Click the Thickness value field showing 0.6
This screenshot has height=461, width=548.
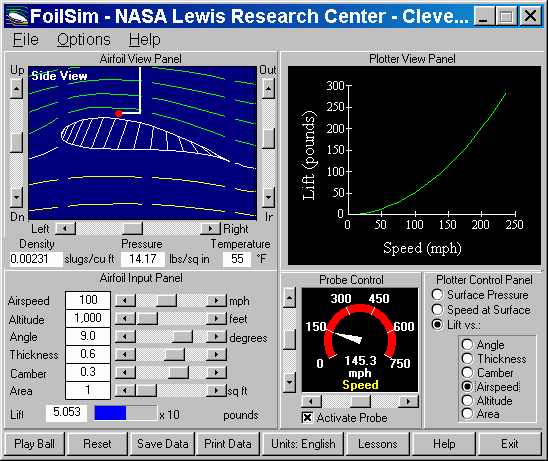tap(88, 354)
